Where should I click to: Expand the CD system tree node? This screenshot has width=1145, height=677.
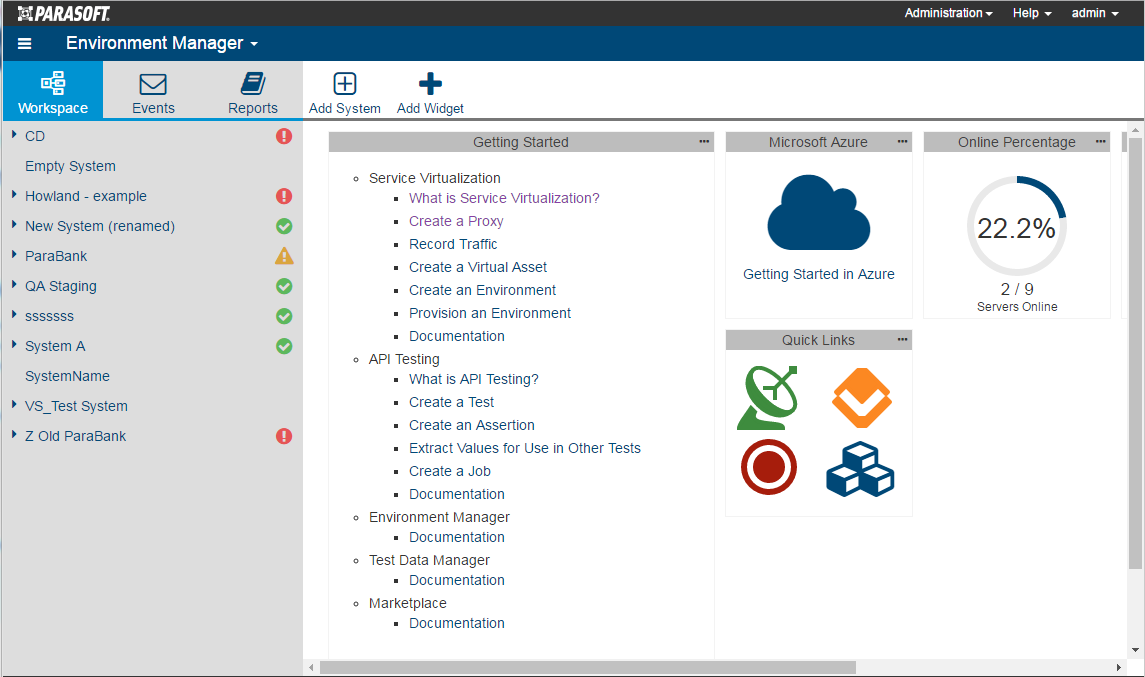coord(14,135)
